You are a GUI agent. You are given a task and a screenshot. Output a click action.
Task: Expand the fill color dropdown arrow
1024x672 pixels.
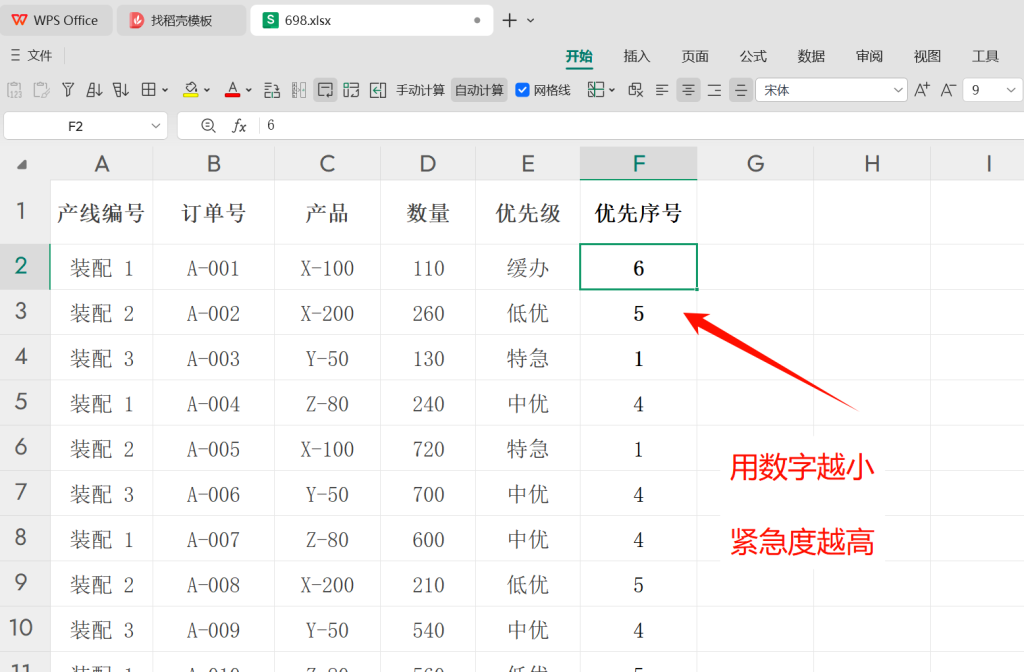207,90
